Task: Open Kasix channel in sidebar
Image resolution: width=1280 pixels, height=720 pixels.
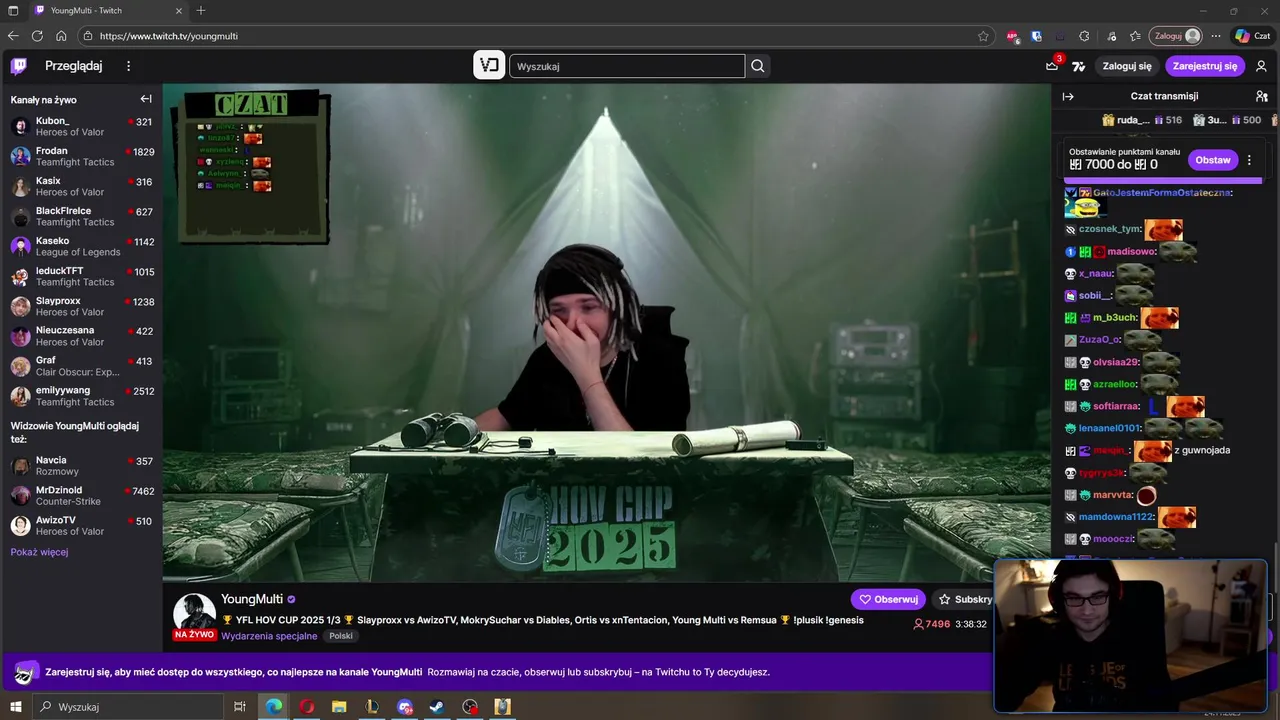Action: click(x=81, y=187)
